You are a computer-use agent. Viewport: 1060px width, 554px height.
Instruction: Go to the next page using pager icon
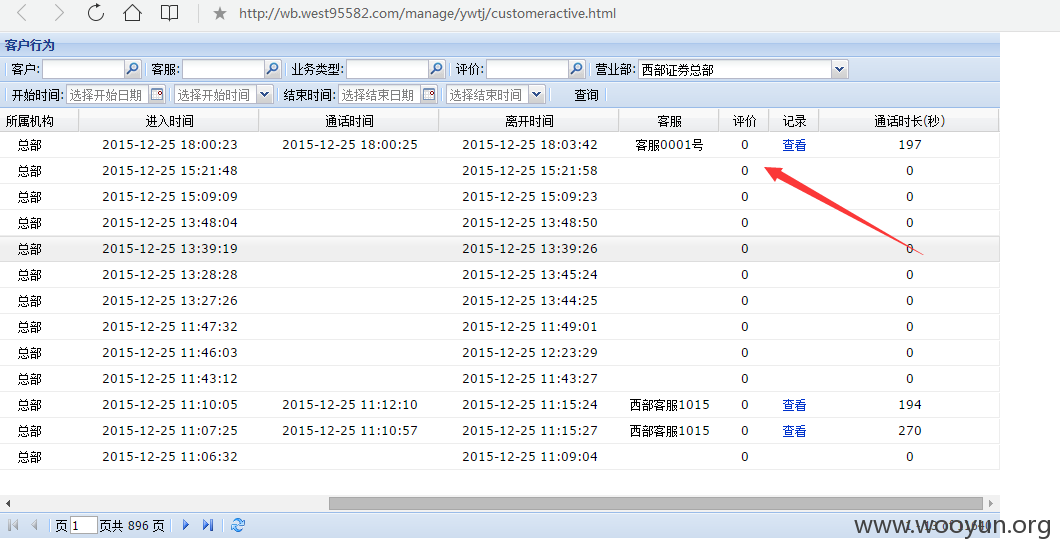[186, 525]
